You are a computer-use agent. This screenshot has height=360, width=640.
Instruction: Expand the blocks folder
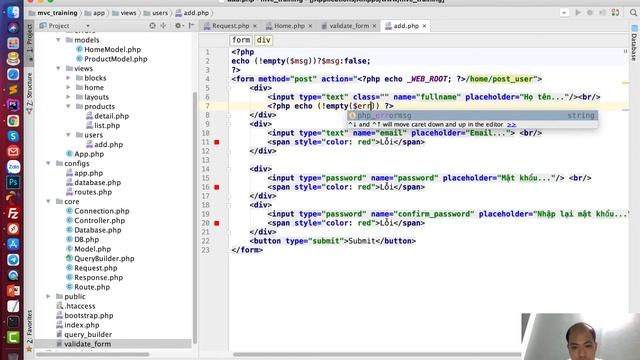click(x=68, y=78)
